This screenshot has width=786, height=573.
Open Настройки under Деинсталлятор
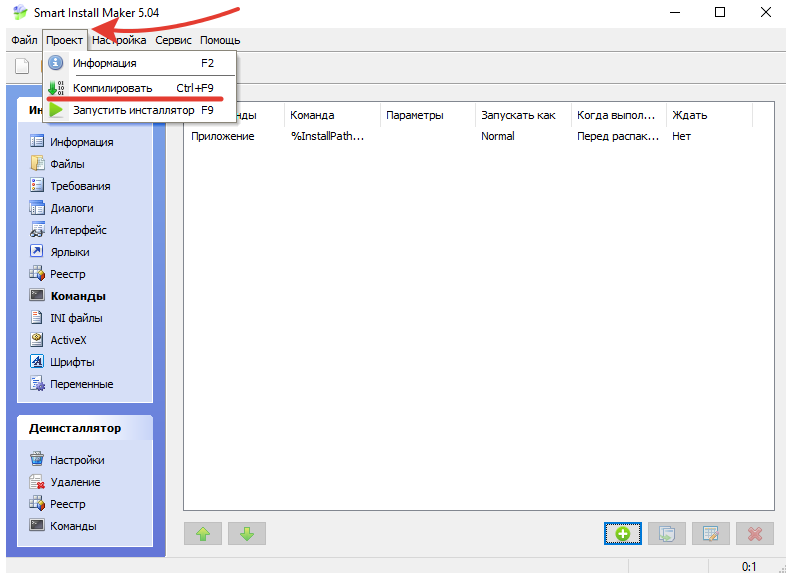pos(77,460)
